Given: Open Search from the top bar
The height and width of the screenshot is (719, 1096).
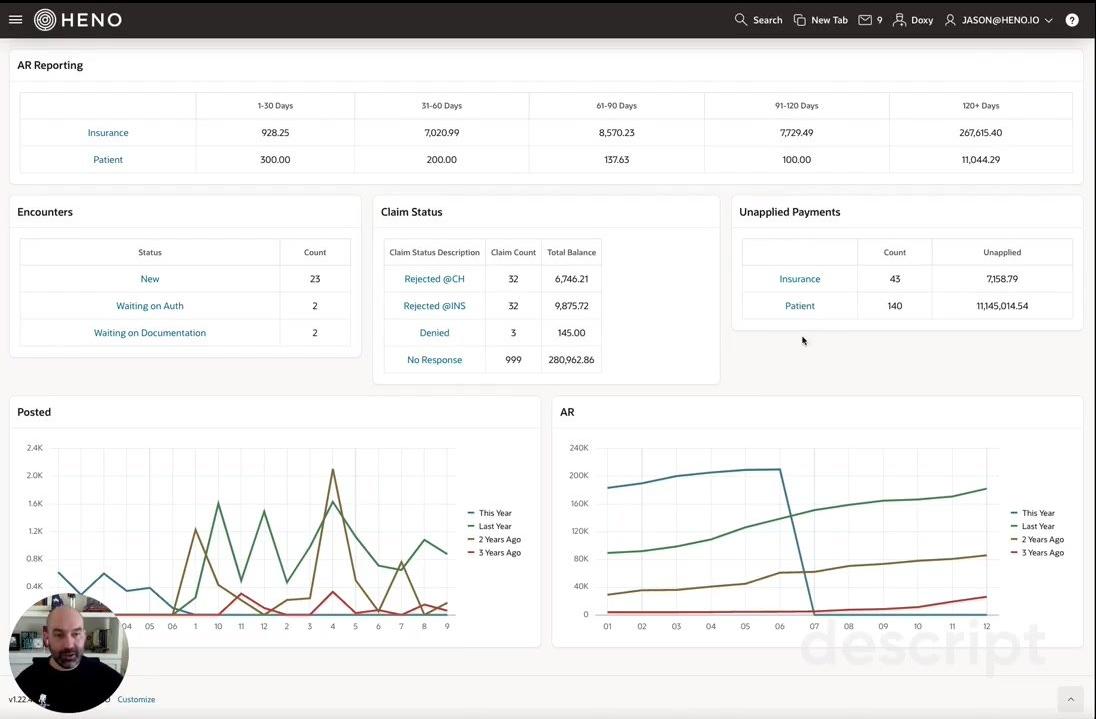Looking at the screenshot, I should point(758,20).
